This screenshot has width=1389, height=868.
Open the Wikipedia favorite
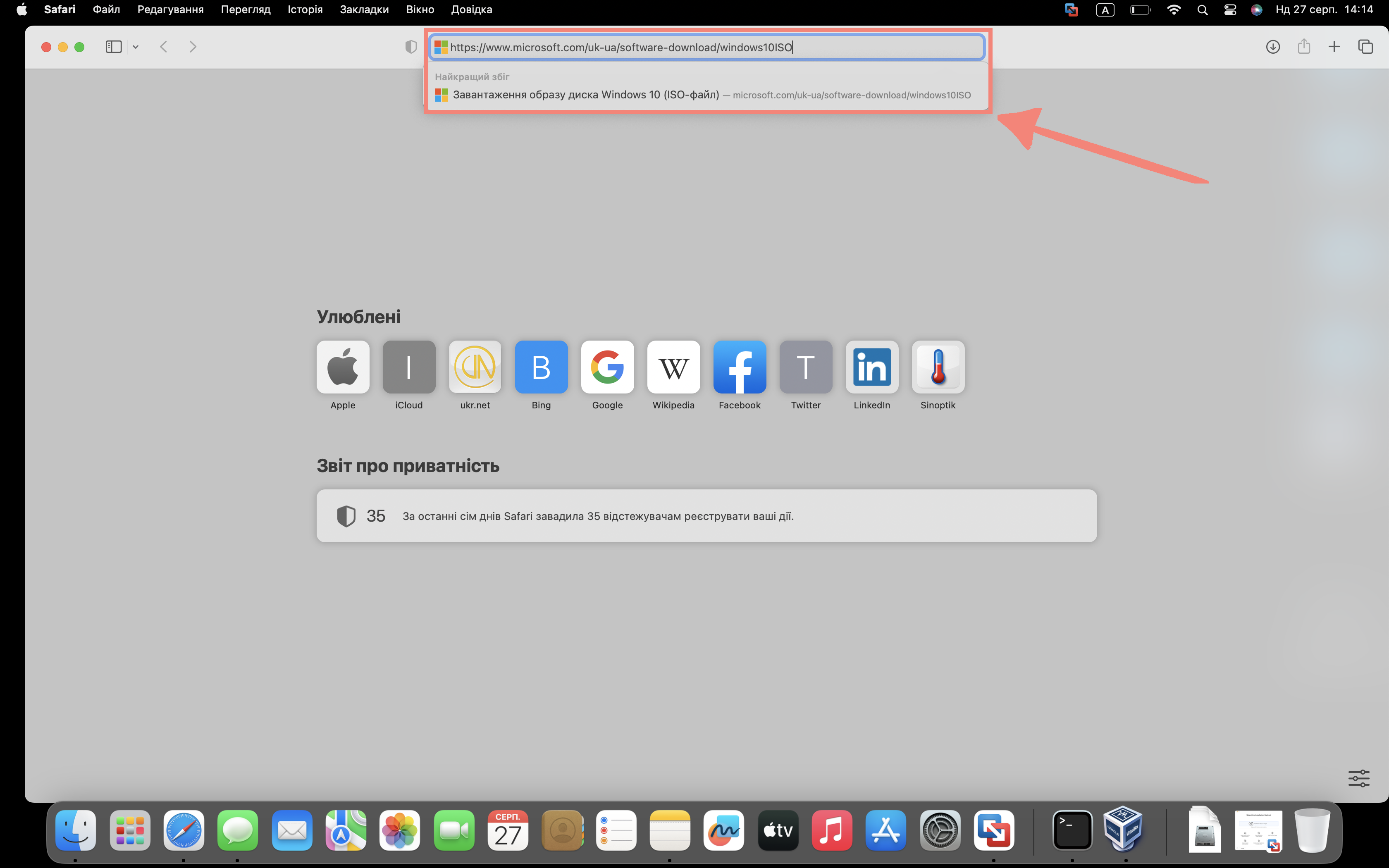673,367
